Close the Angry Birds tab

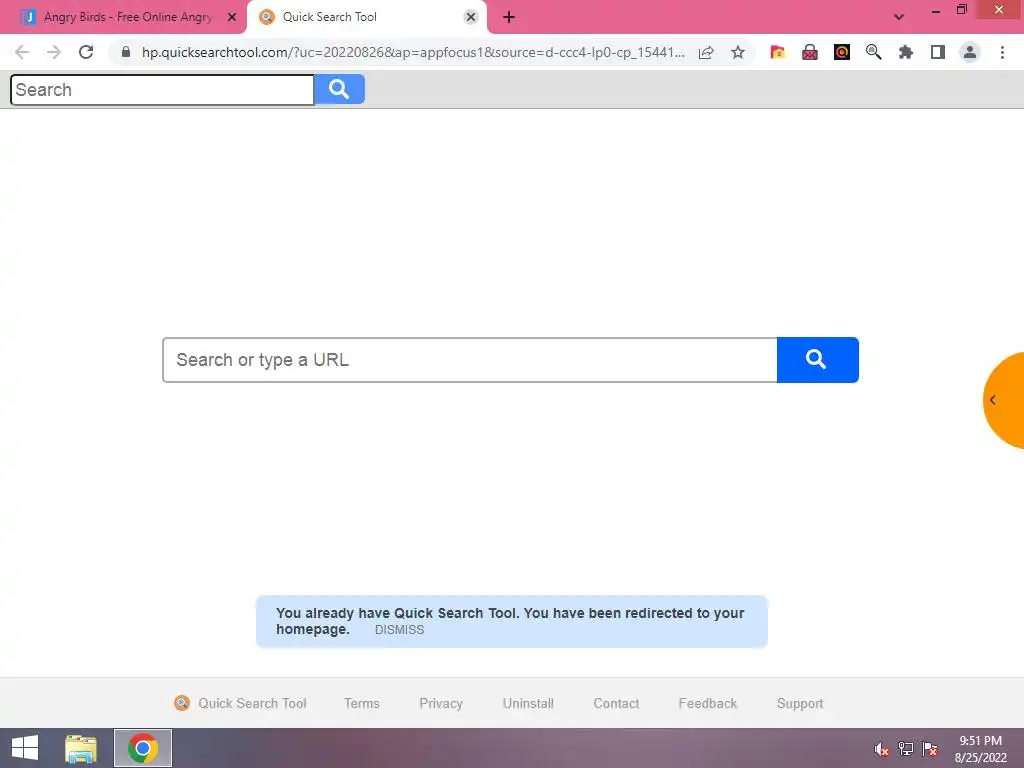click(x=232, y=17)
